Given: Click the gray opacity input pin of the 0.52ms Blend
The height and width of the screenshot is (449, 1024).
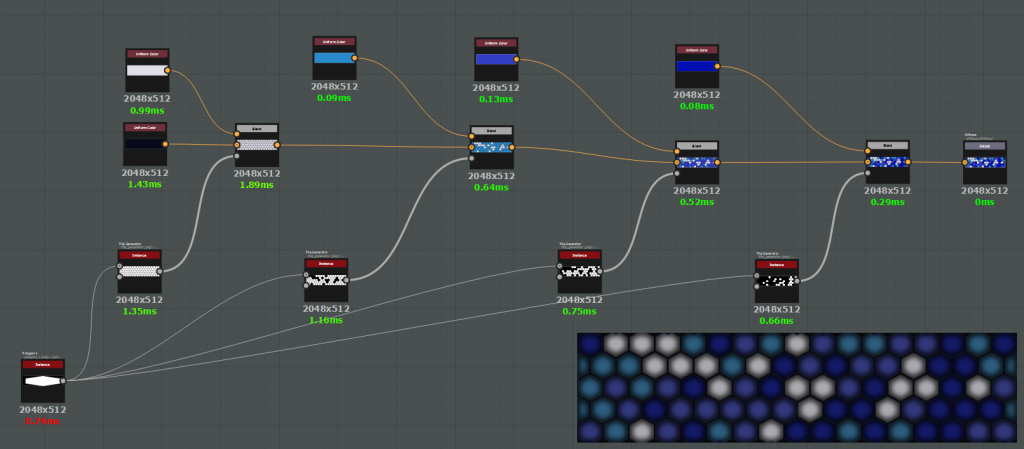Looking at the screenshot, I should pyautogui.click(x=677, y=174).
